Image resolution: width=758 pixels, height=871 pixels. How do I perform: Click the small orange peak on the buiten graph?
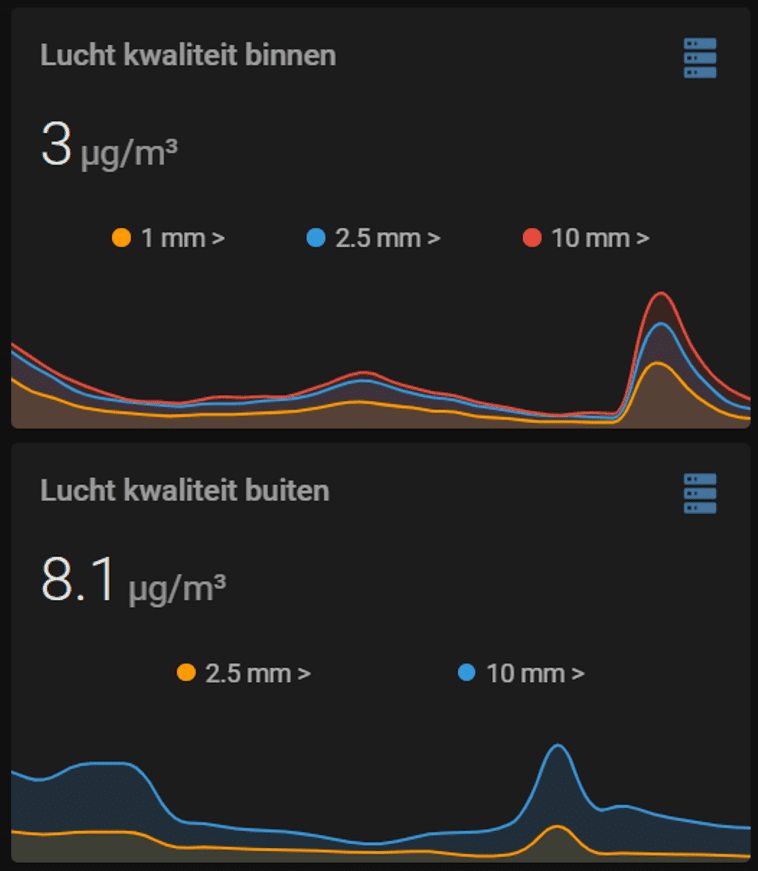click(x=557, y=828)
